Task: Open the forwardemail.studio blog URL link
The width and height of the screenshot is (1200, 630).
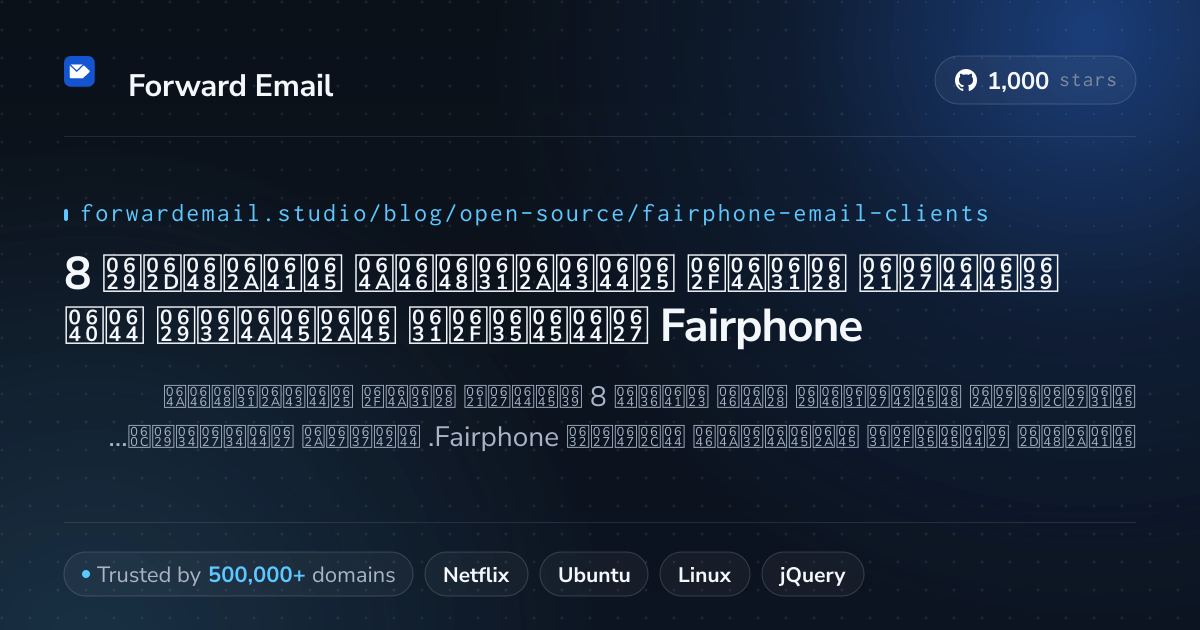Action: tap(534, 213)
